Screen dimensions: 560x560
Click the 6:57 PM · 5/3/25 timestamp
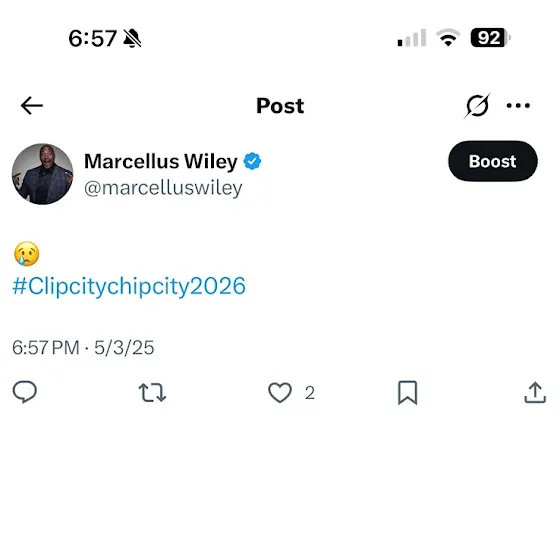coord(83,348)
